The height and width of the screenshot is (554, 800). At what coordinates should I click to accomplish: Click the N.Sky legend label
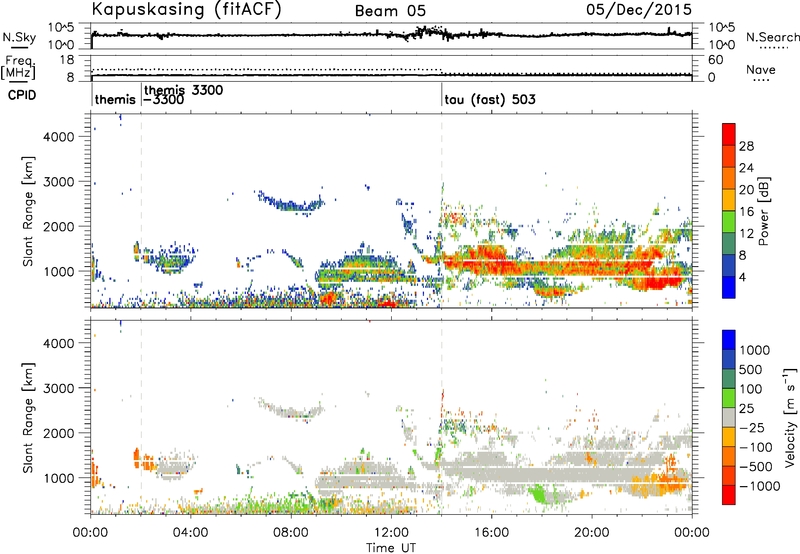[19, 37]
